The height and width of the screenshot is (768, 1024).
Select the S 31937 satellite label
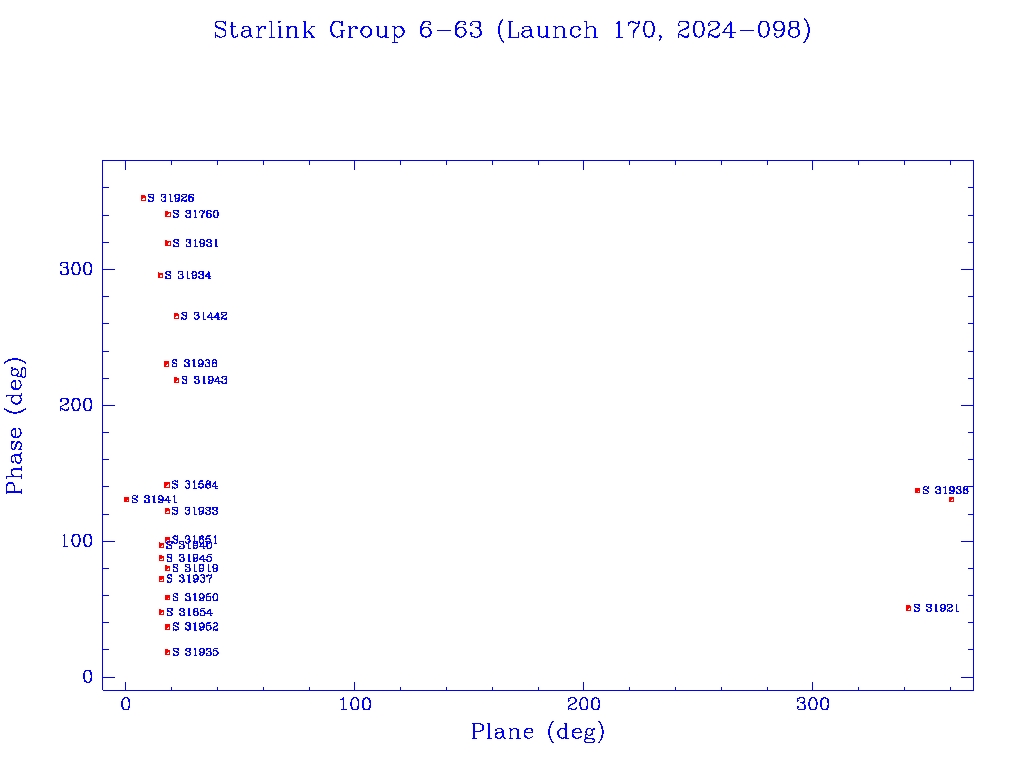tap(189, 579)
